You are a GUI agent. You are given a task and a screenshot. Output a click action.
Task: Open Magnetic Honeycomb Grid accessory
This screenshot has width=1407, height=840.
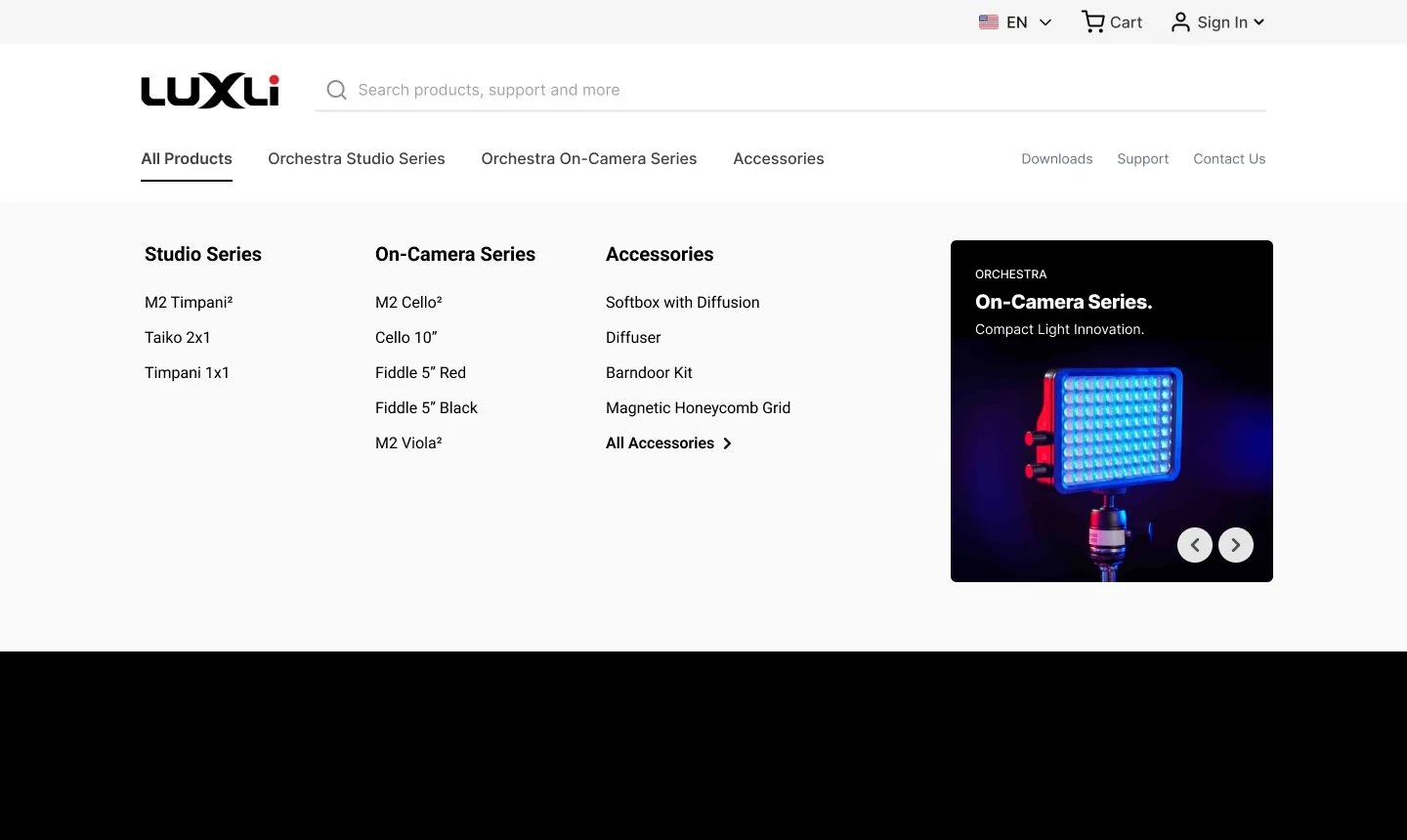point(699,407)
